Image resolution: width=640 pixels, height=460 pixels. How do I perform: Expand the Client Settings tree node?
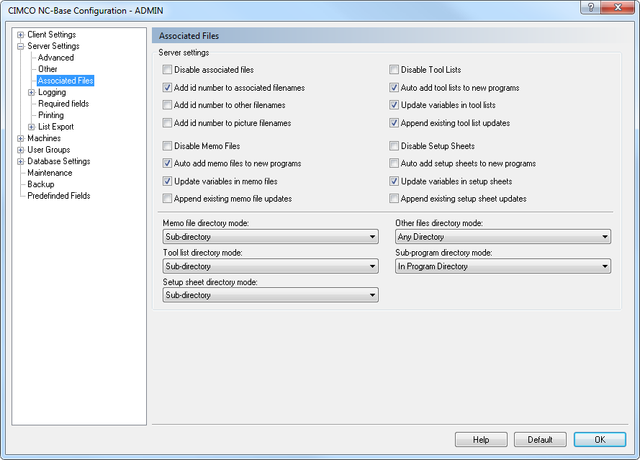coord(20,35)
